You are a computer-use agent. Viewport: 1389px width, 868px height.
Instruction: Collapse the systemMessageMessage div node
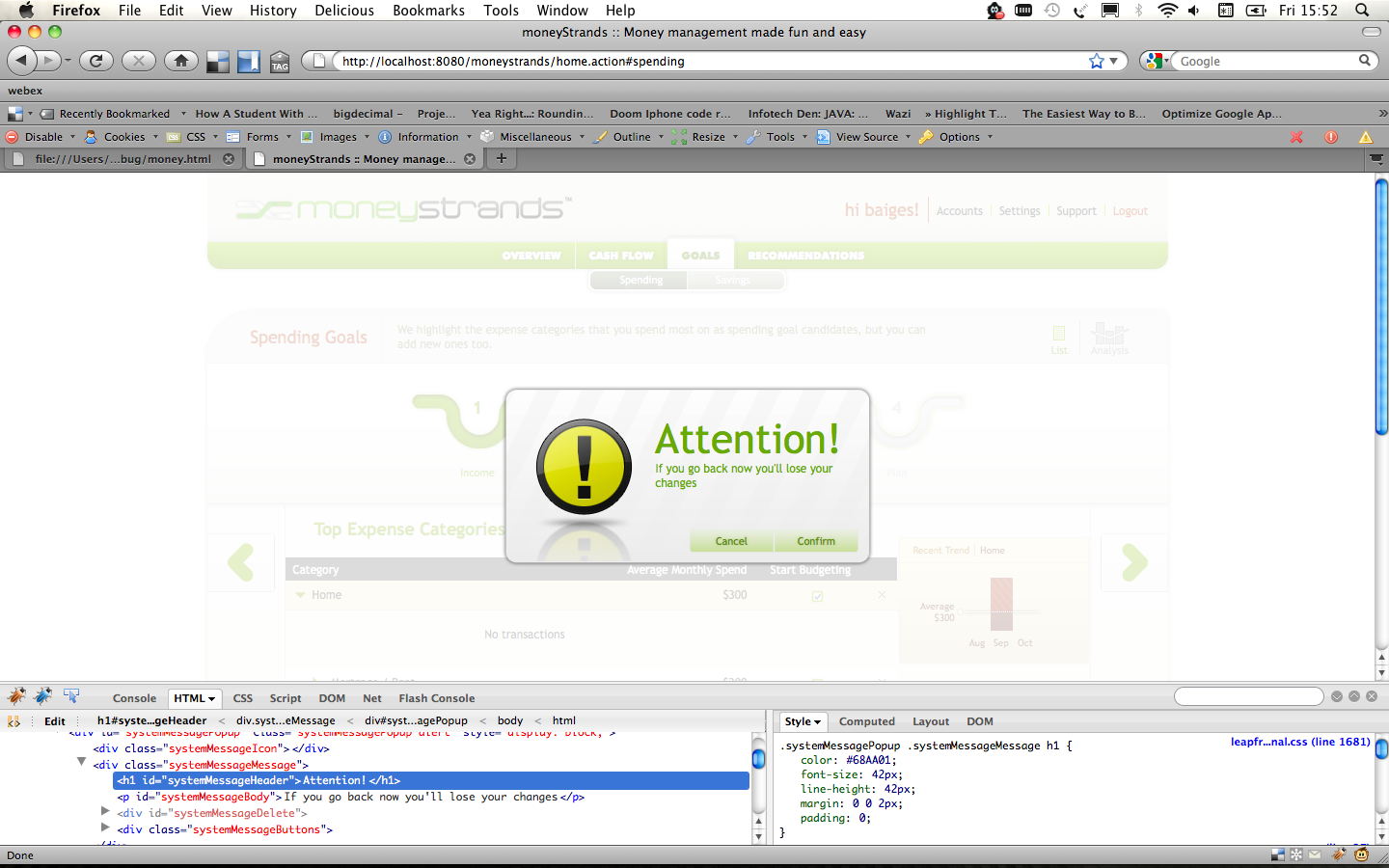coord(82,763)
